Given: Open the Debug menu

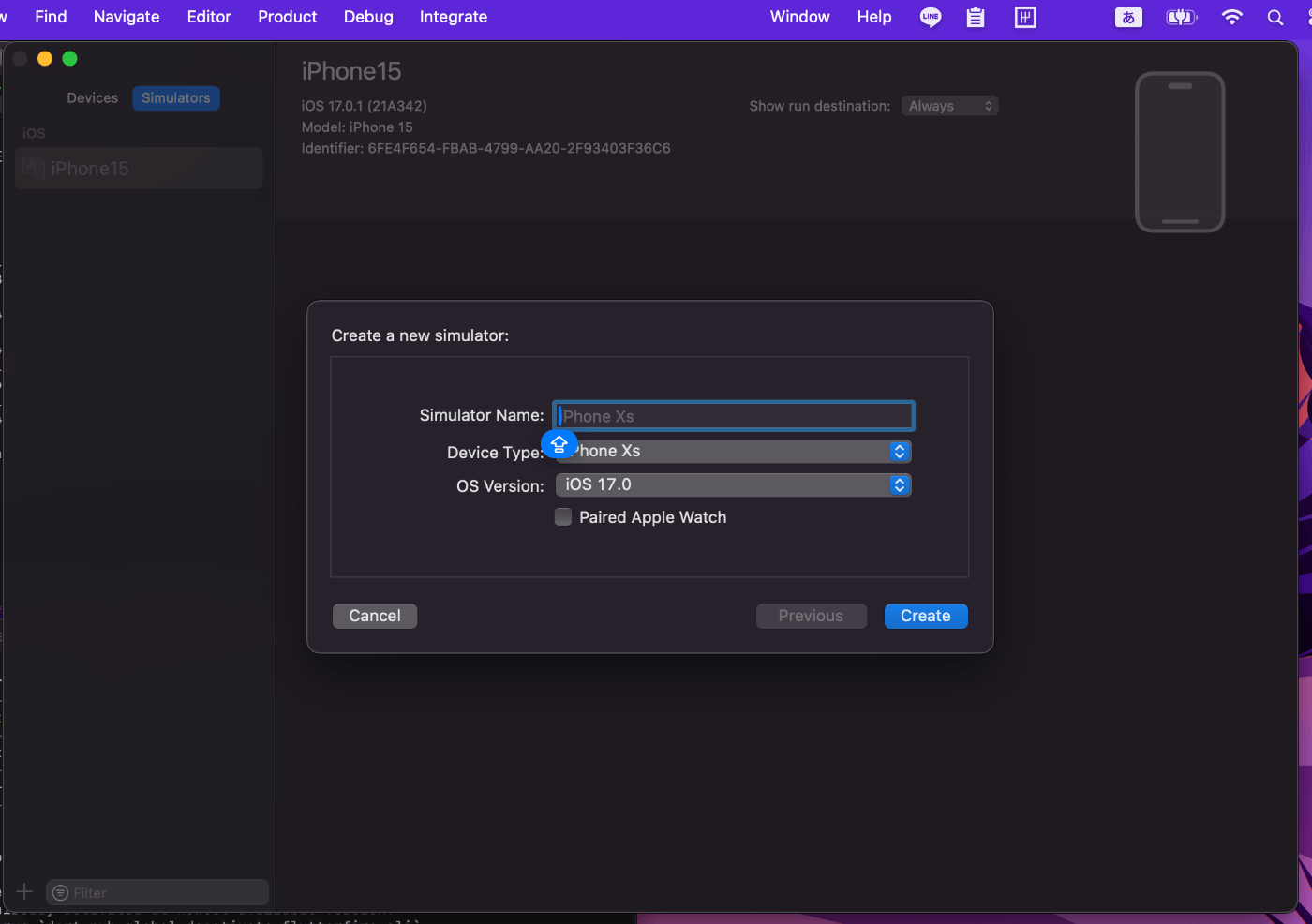Looking at the screenshot, I should point(368,17).
